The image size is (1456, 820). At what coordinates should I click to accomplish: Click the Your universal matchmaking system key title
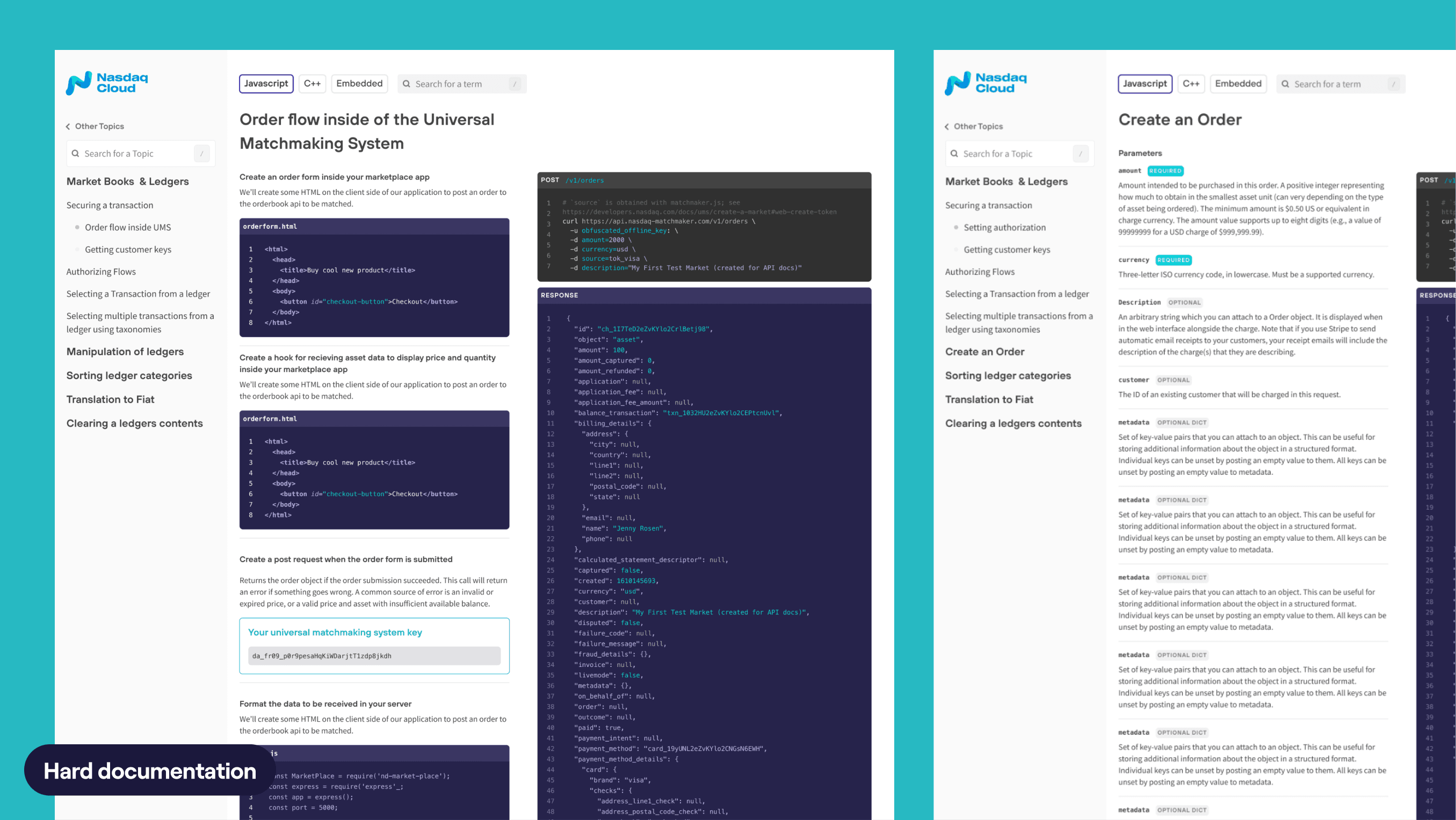click(335, 632)
